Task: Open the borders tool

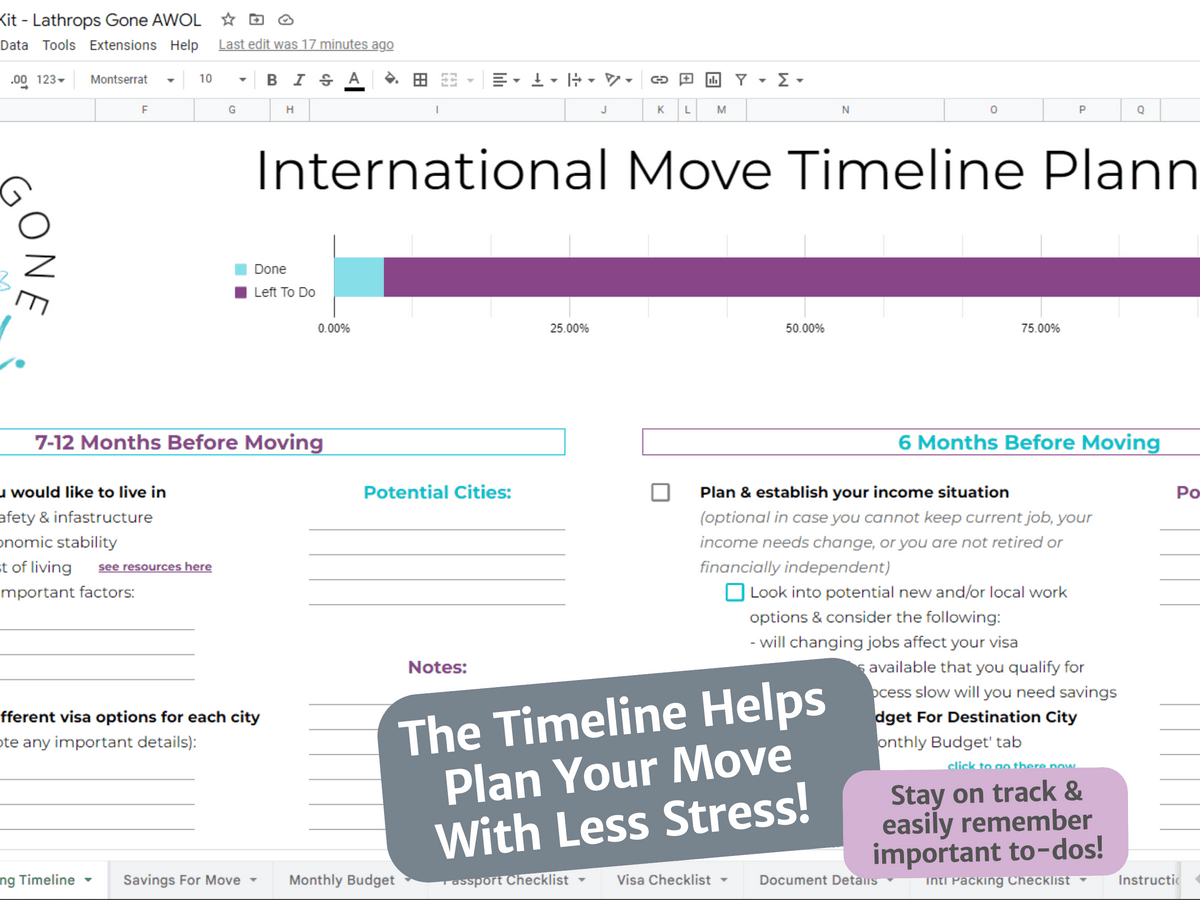Action: point(420,80)
